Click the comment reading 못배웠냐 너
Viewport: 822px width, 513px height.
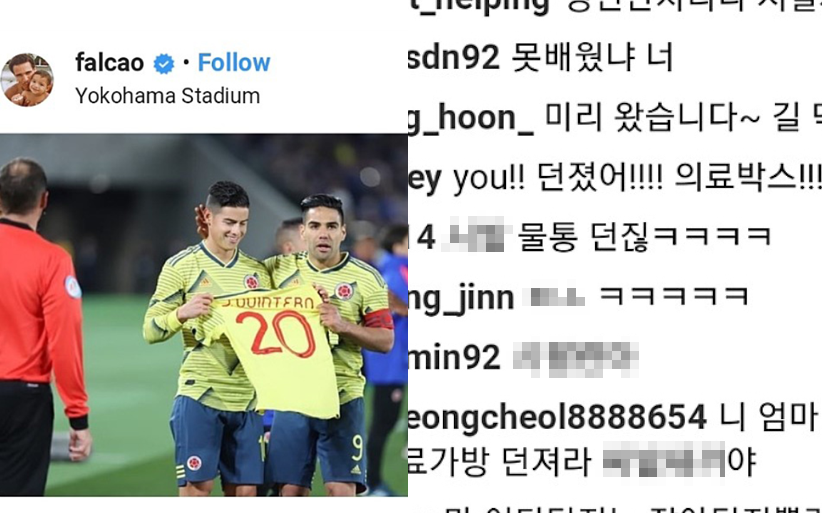tap(592, 57)
